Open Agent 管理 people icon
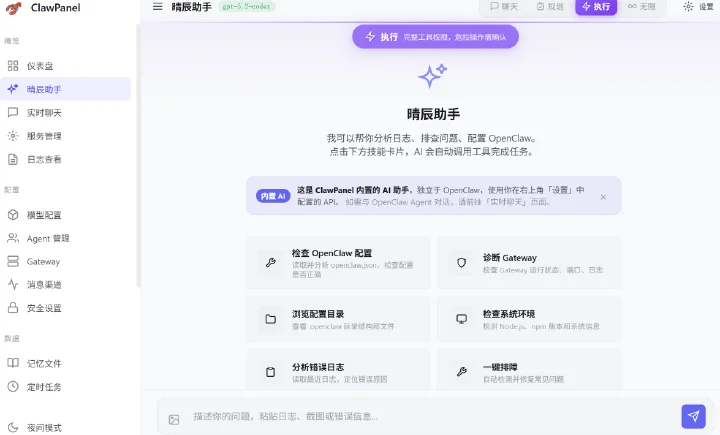The image size is (720, 435). point(13,238)
